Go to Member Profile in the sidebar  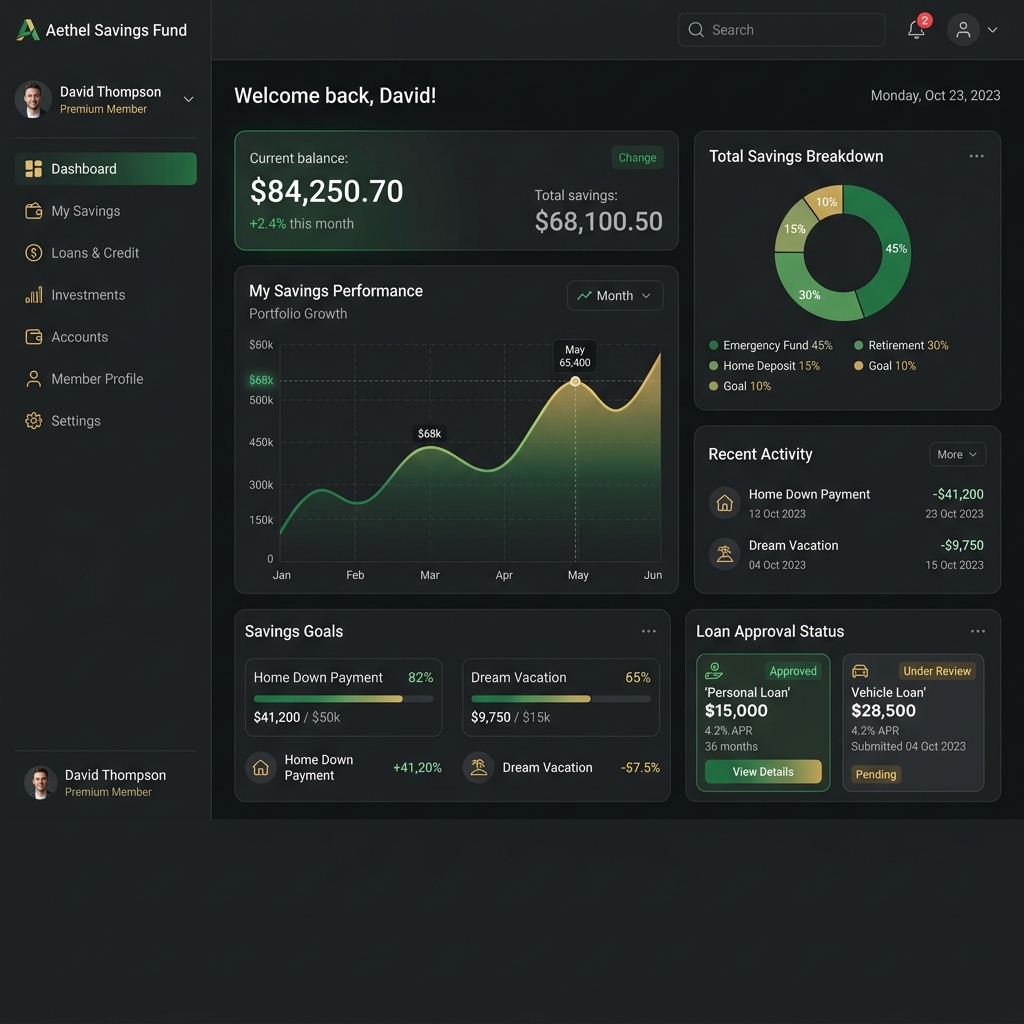point(105,379)
